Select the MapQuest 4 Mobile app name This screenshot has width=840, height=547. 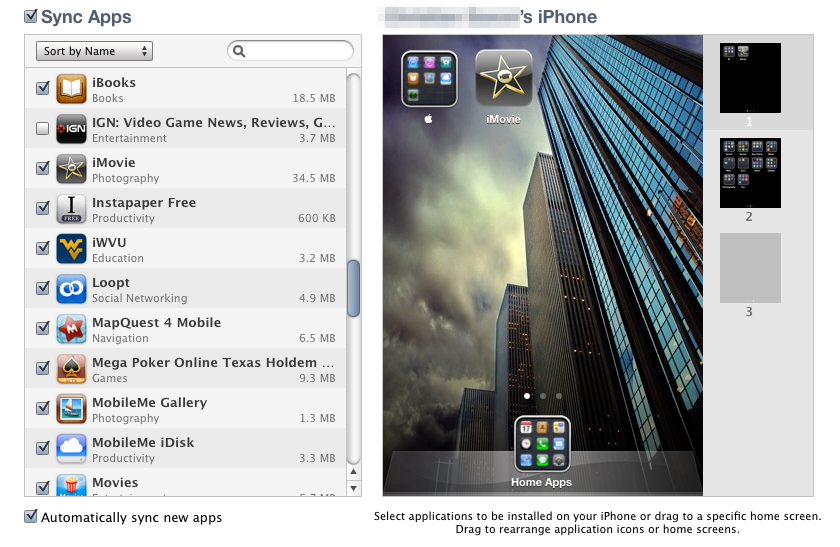click(x=156, y=323)
